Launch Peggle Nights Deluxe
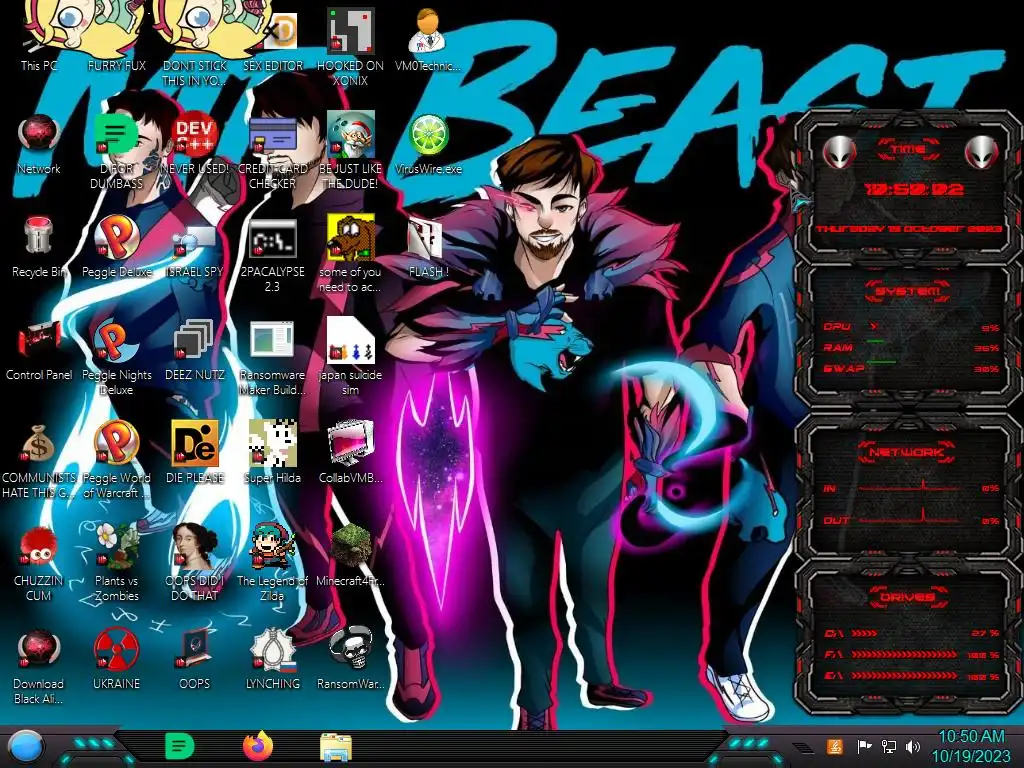The height and width of the screenshot is (768, 1024). click(117, 358)
